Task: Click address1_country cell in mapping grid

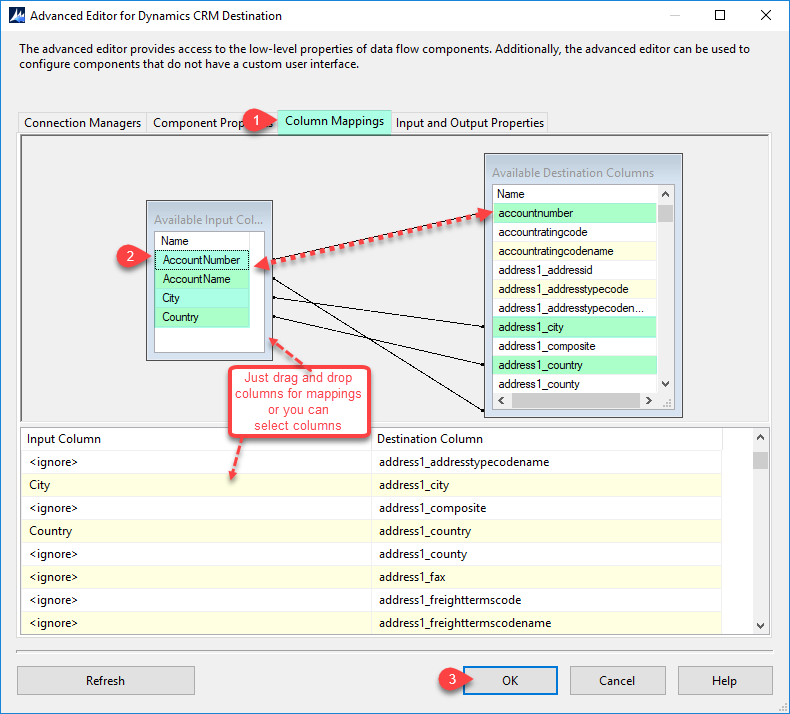Action: click(547, 531)
